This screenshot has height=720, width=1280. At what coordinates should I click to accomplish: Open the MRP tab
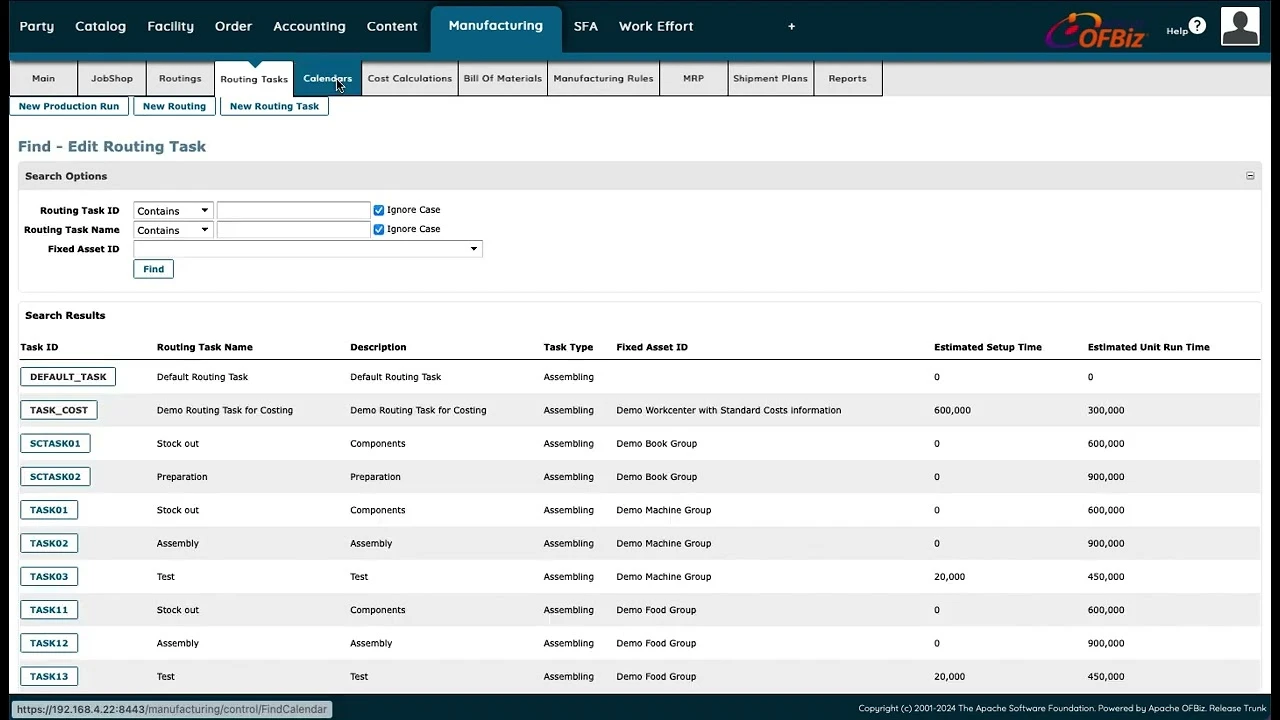[693, 78]
